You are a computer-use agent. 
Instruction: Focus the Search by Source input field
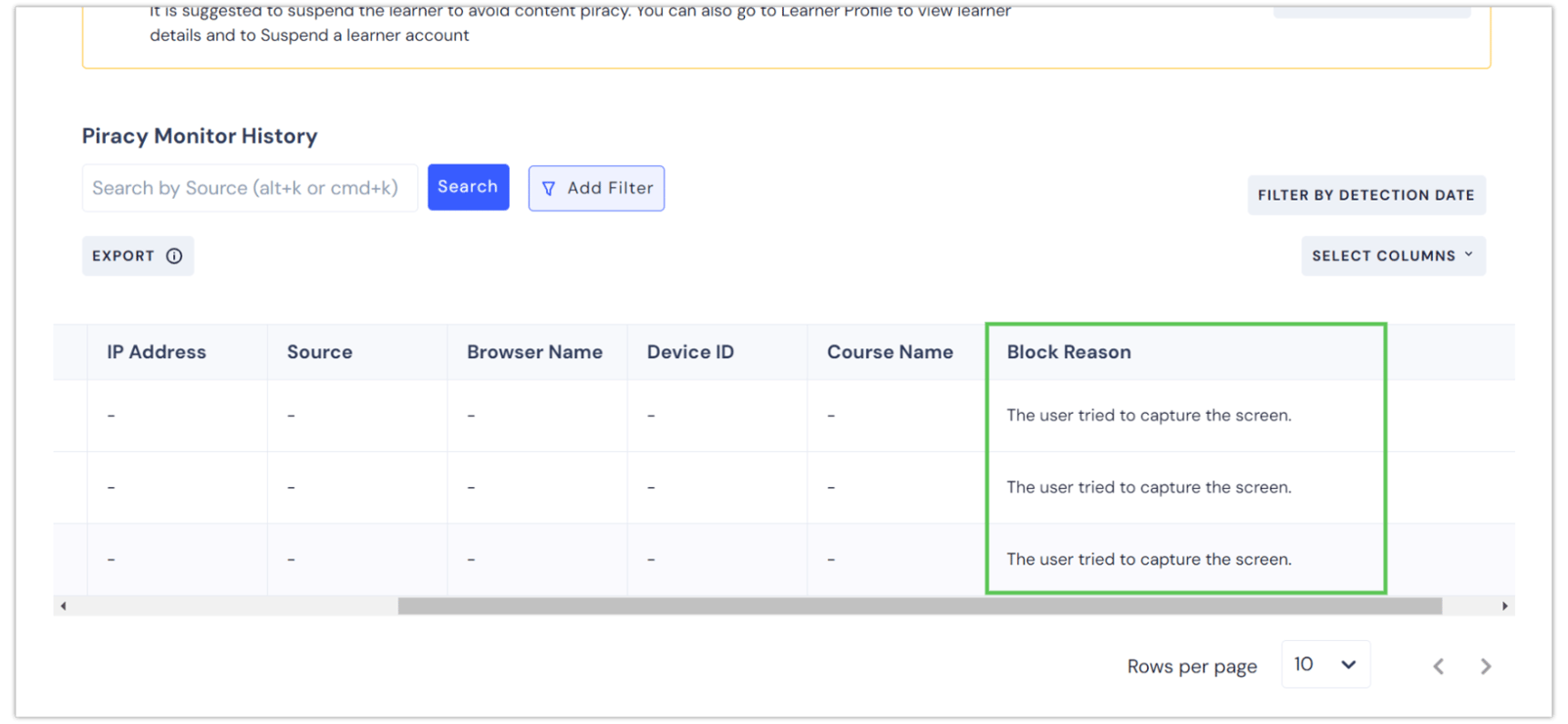click(x=249, y=188)
